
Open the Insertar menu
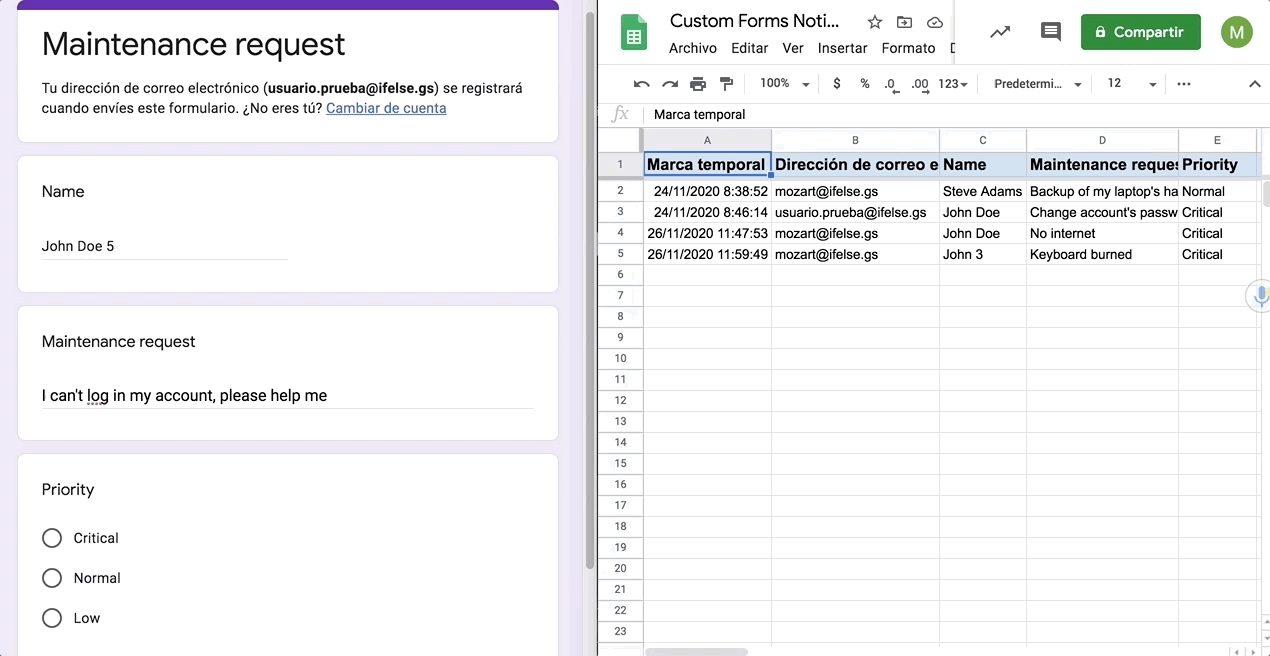[x=842, y=48]
